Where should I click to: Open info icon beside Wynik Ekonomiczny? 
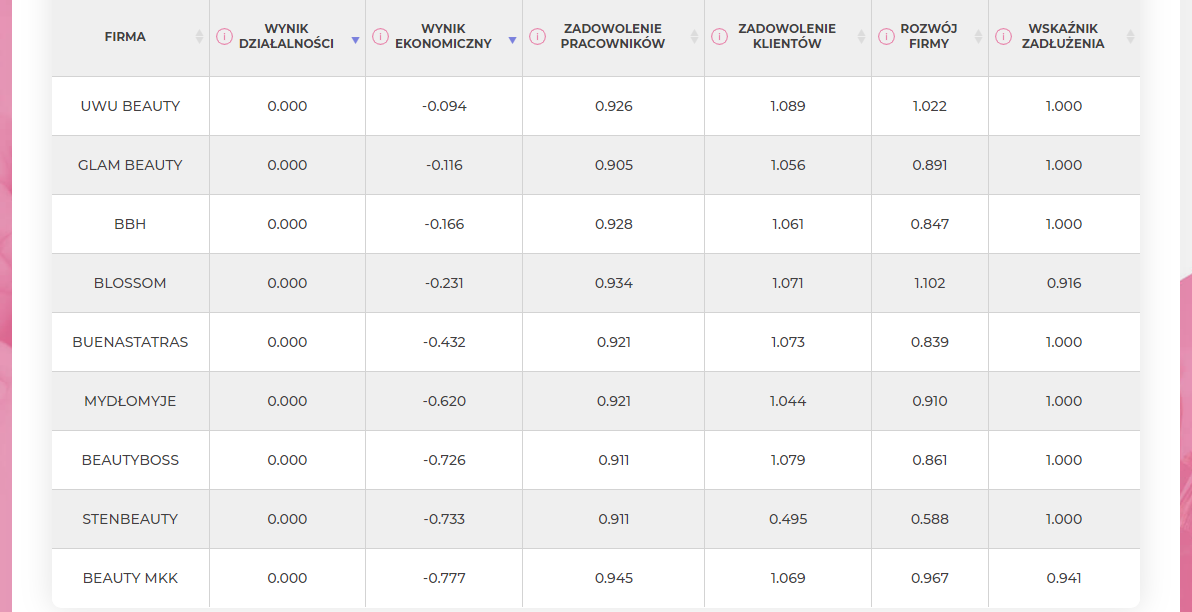tap(381, 36)
